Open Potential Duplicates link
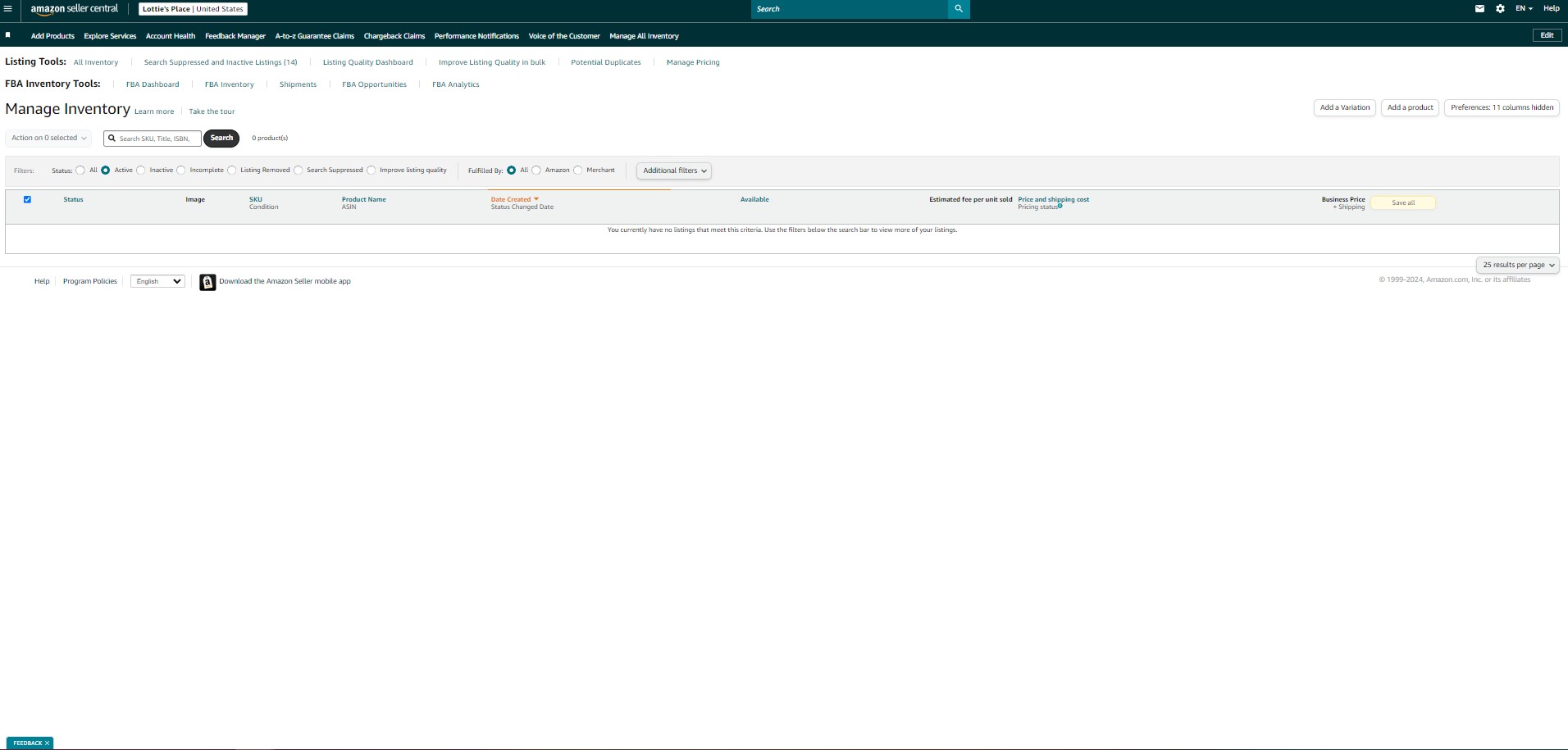This screenshot has height=750, width=1568. point(606,62)
